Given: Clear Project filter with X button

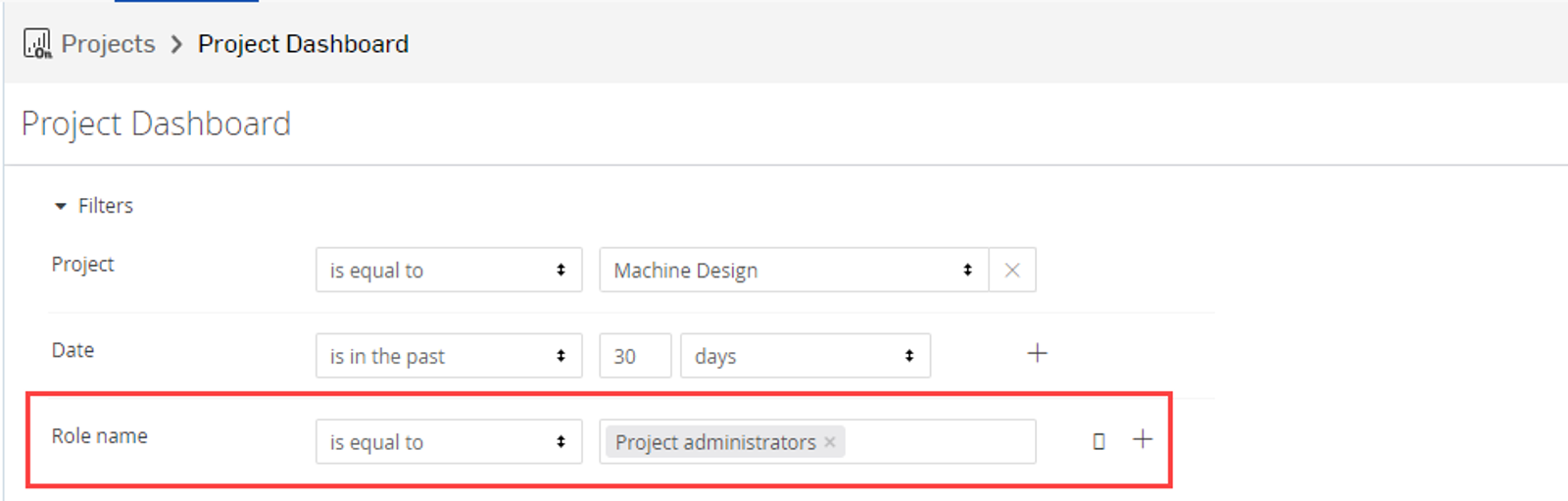Looking at the screenshot, I should (x=1012, y=270).
